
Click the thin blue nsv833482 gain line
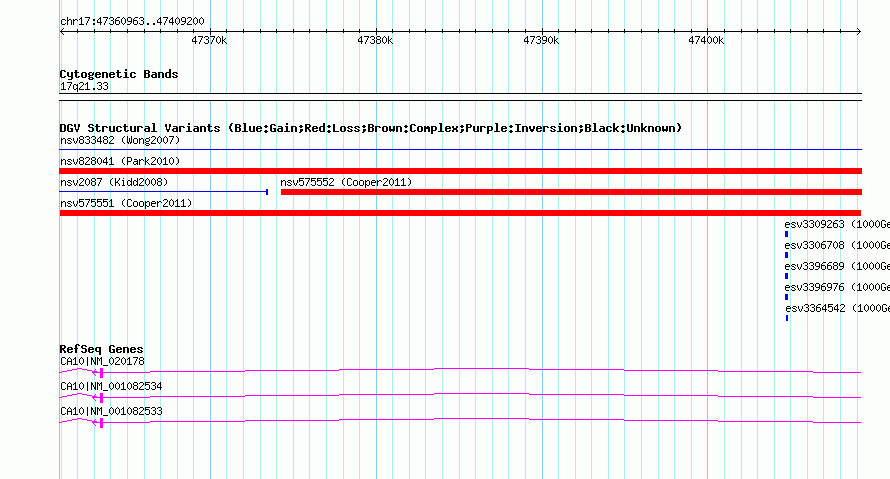coord(460,149)
